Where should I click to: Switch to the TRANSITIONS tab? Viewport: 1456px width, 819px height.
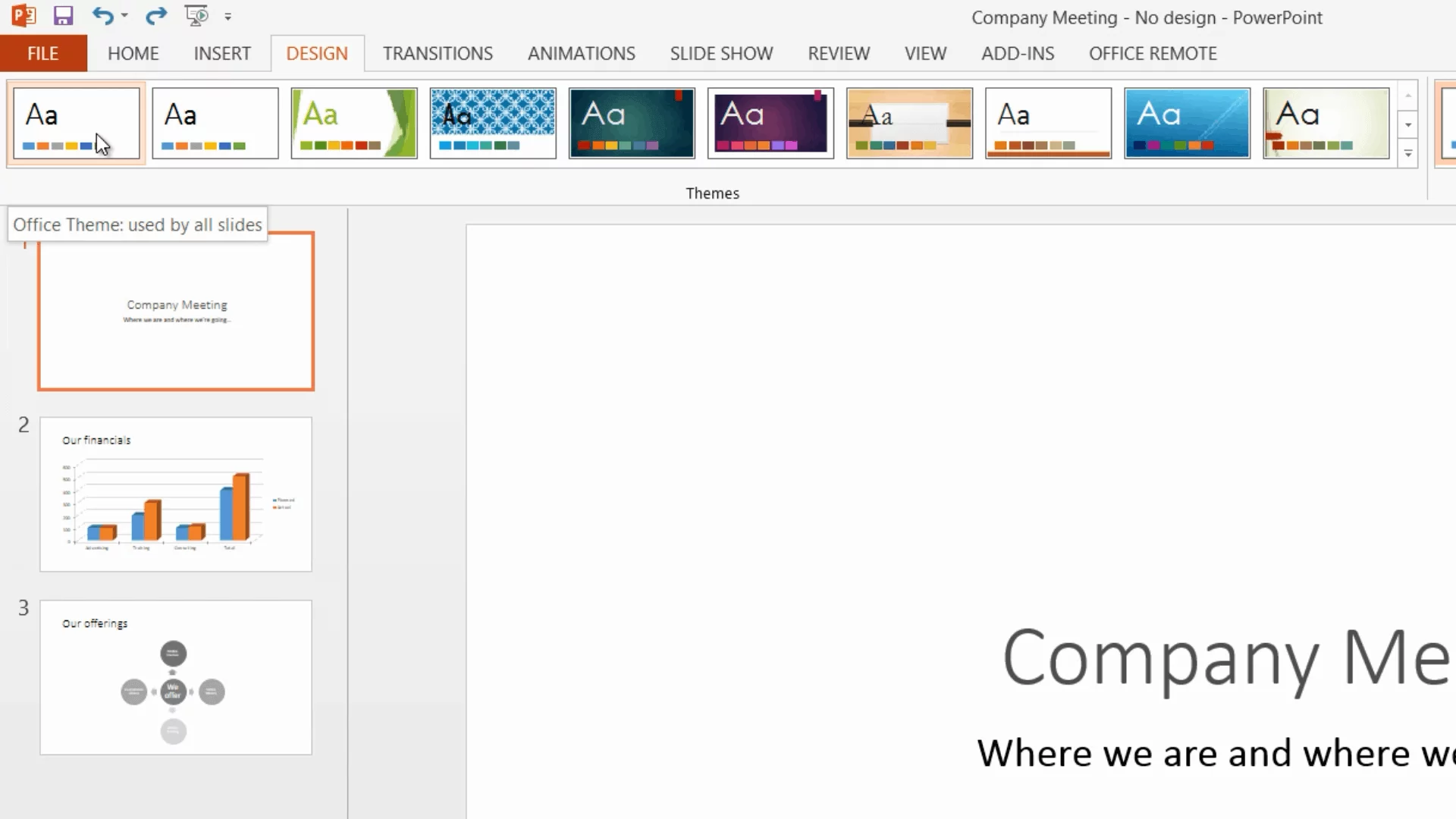coord(438,54)
